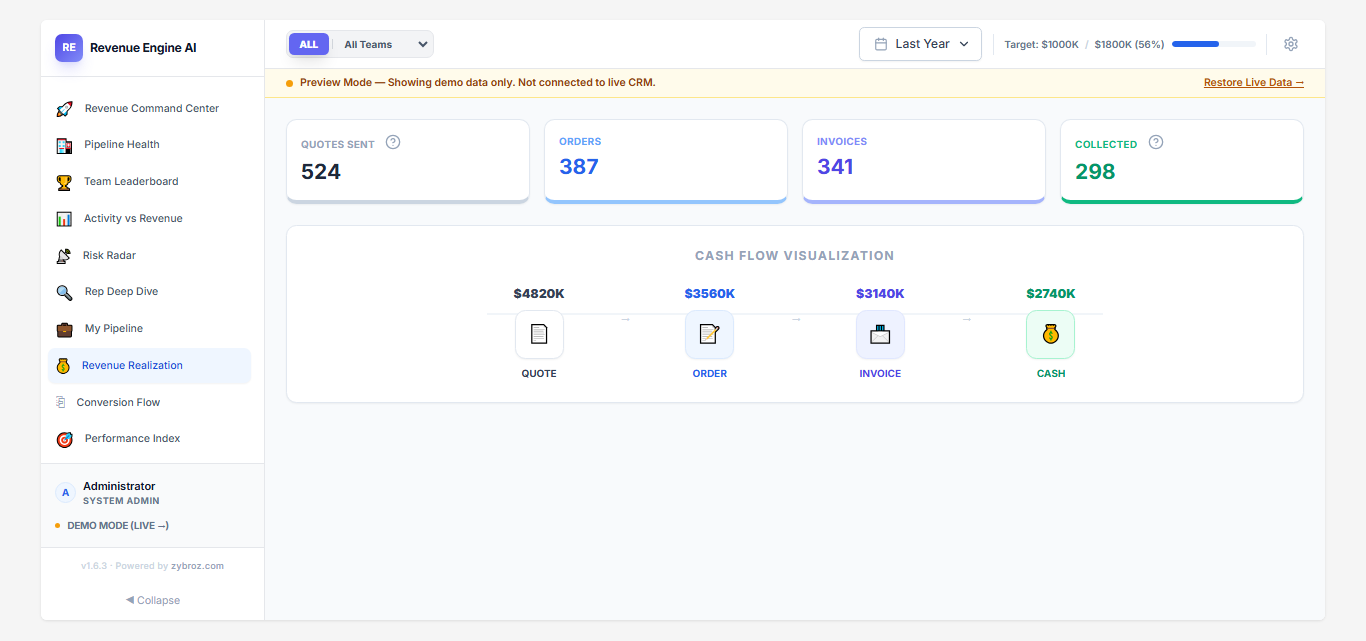The image size is (1366, 641).
Task: Click the green CASH money bag icon
Action: 1050,334
